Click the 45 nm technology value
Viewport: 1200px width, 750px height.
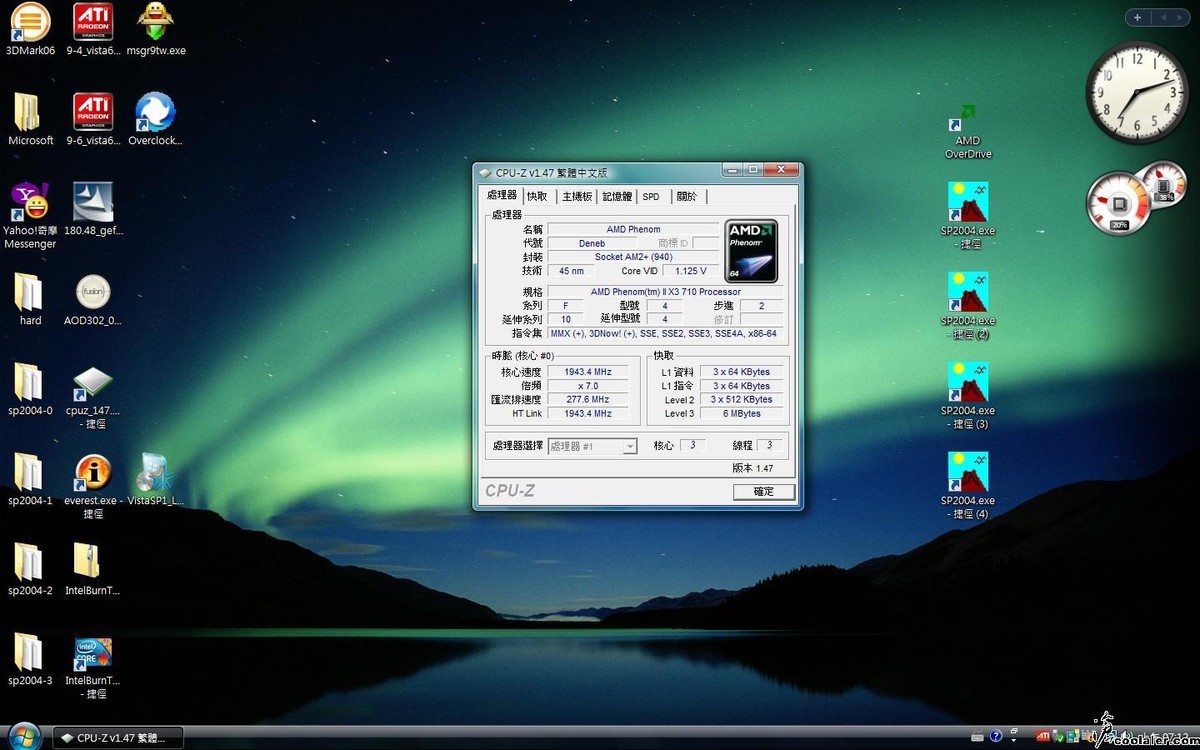click(571, 271)
